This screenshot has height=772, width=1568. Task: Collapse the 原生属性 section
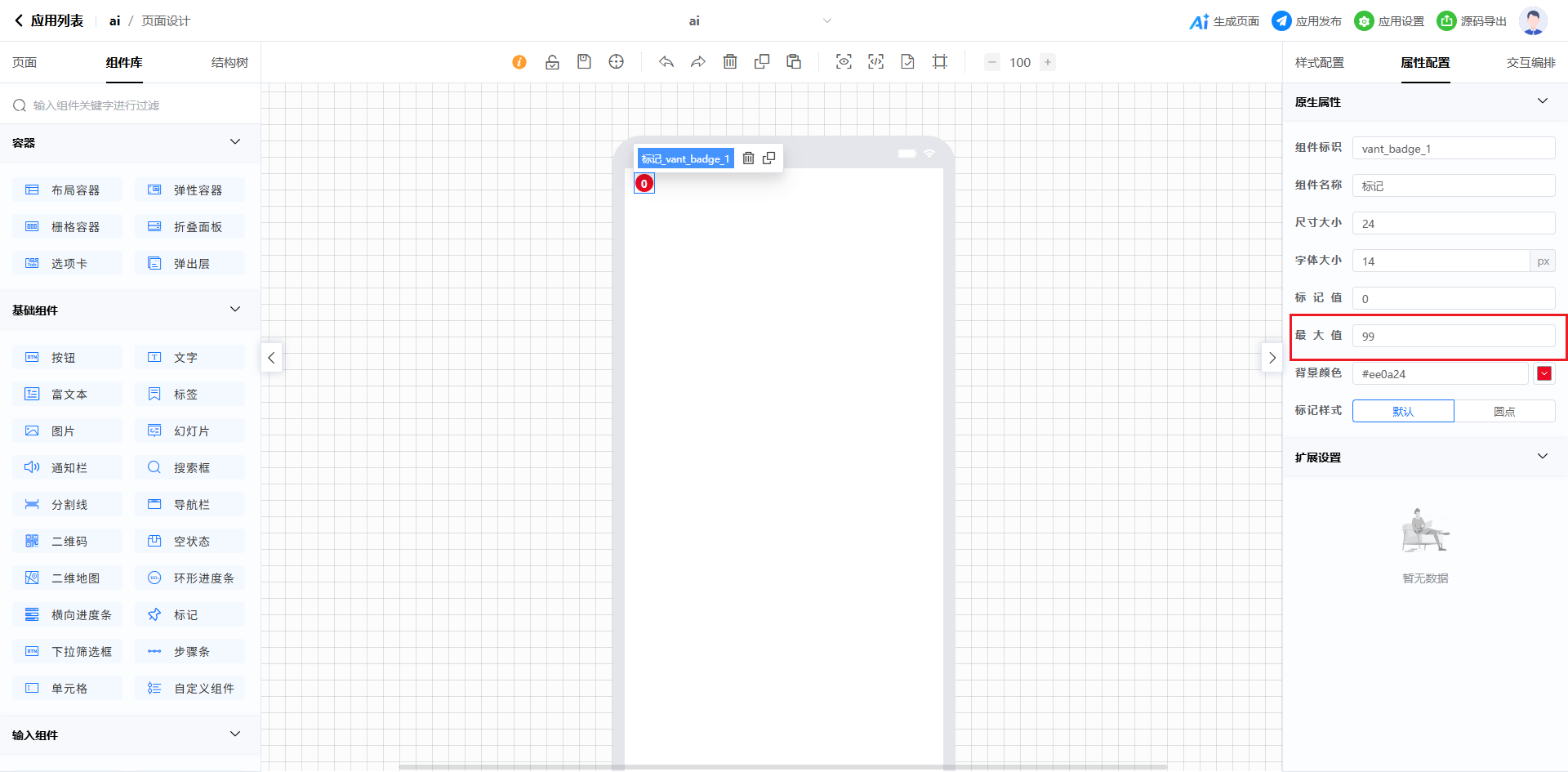[x=1542, y=101]
